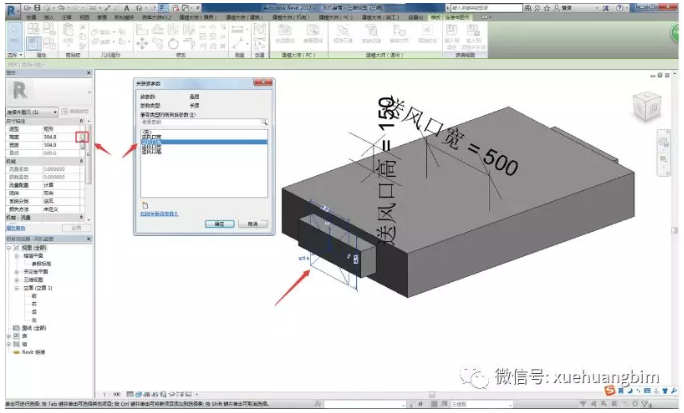The image size is (684, 413).
Task: Click the zoom control on navigation bar
Action: tap(663, 159)
